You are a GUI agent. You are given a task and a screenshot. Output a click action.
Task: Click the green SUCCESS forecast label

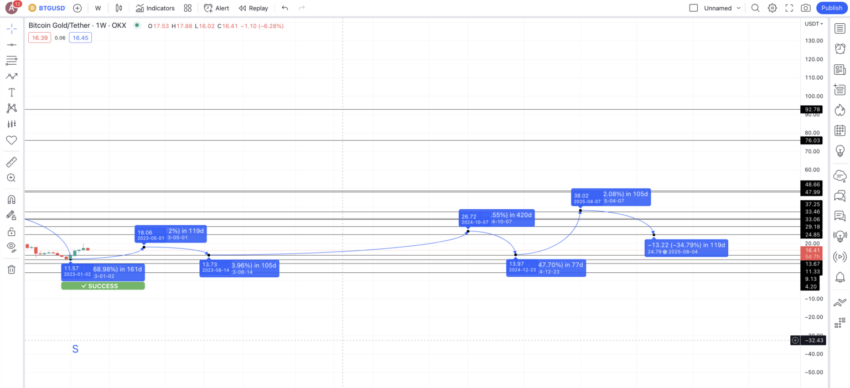(x=103, y=286)
